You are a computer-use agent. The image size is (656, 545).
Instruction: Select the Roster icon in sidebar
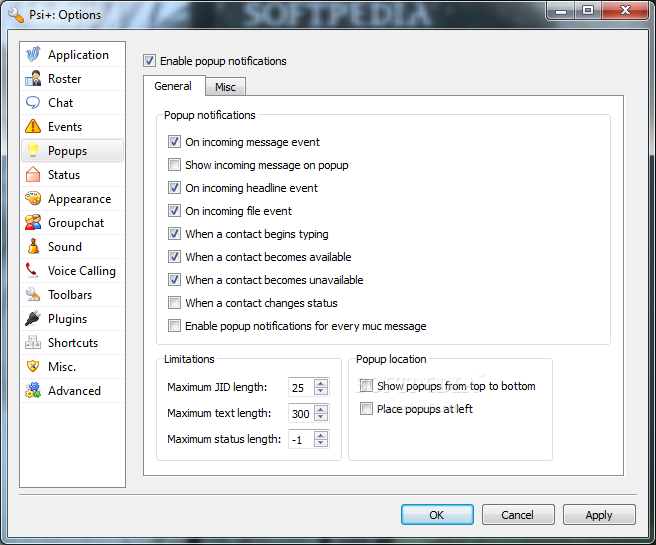33,79
